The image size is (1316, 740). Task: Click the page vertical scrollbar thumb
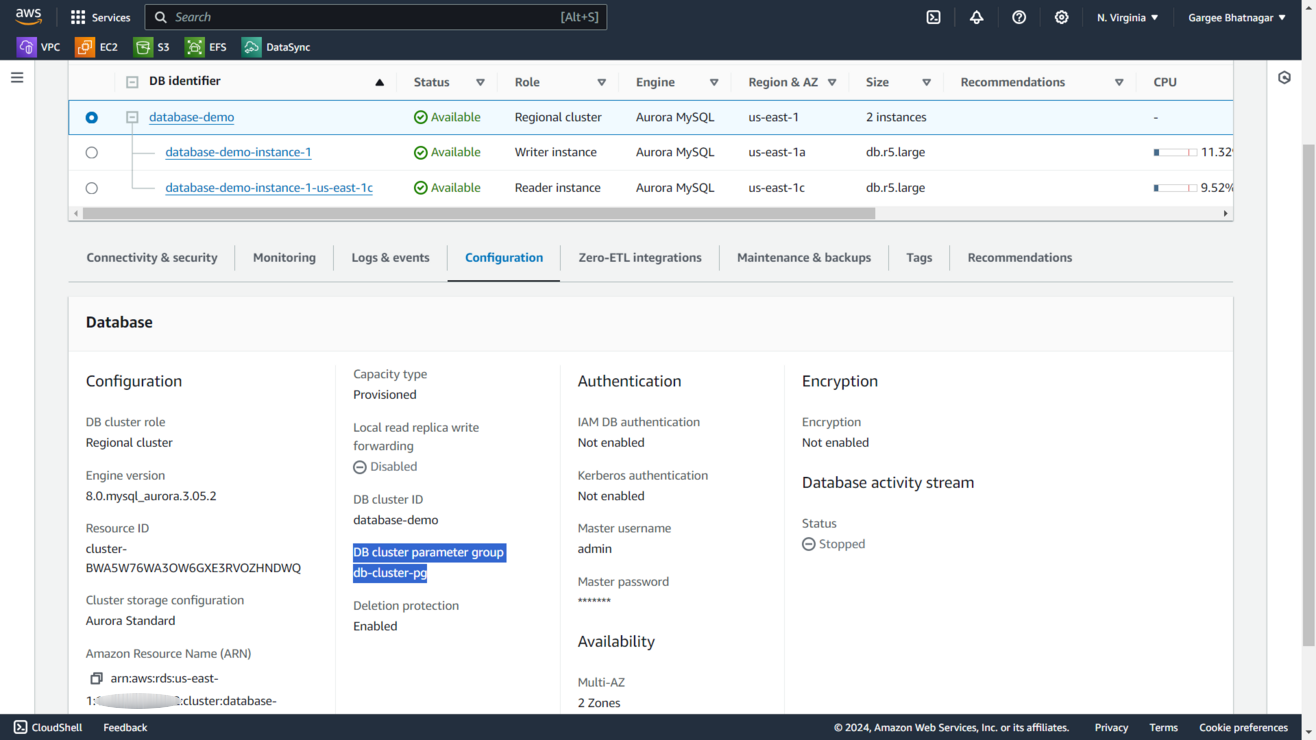click(1309, 395)
